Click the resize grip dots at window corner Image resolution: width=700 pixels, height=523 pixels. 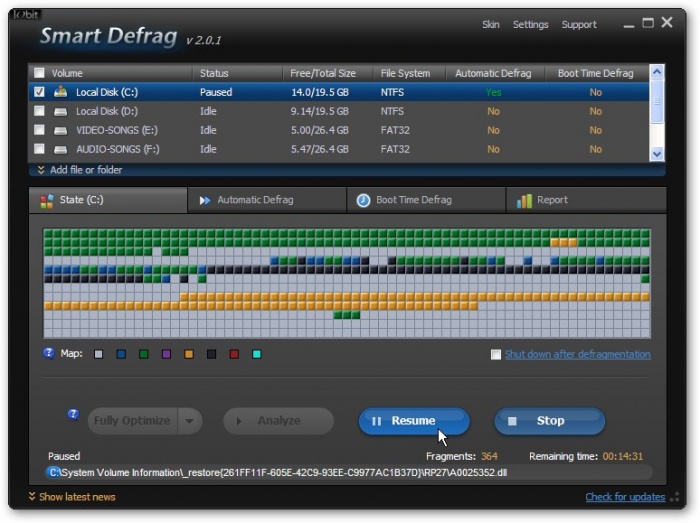click(x=675, y=497)
